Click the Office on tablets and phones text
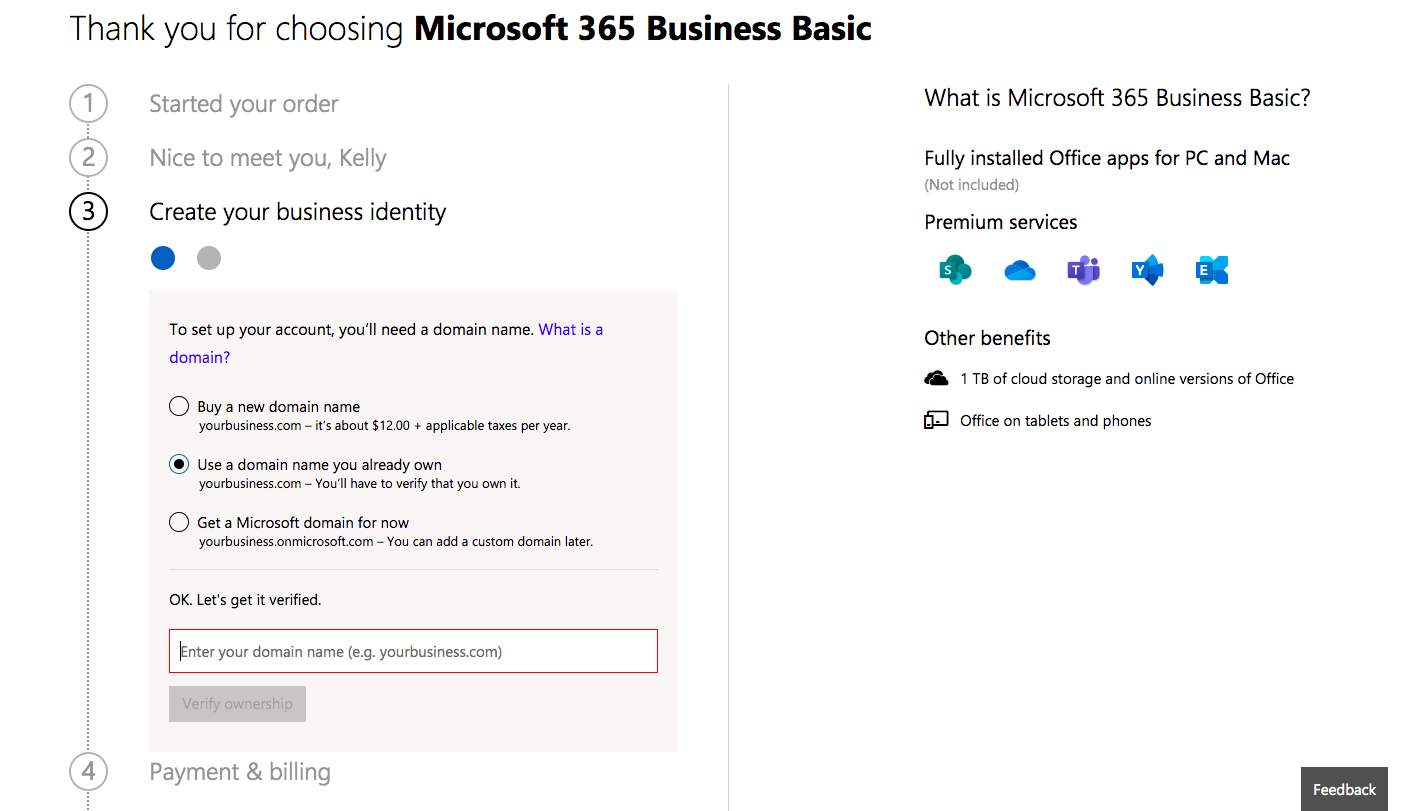 (1055, 421)
